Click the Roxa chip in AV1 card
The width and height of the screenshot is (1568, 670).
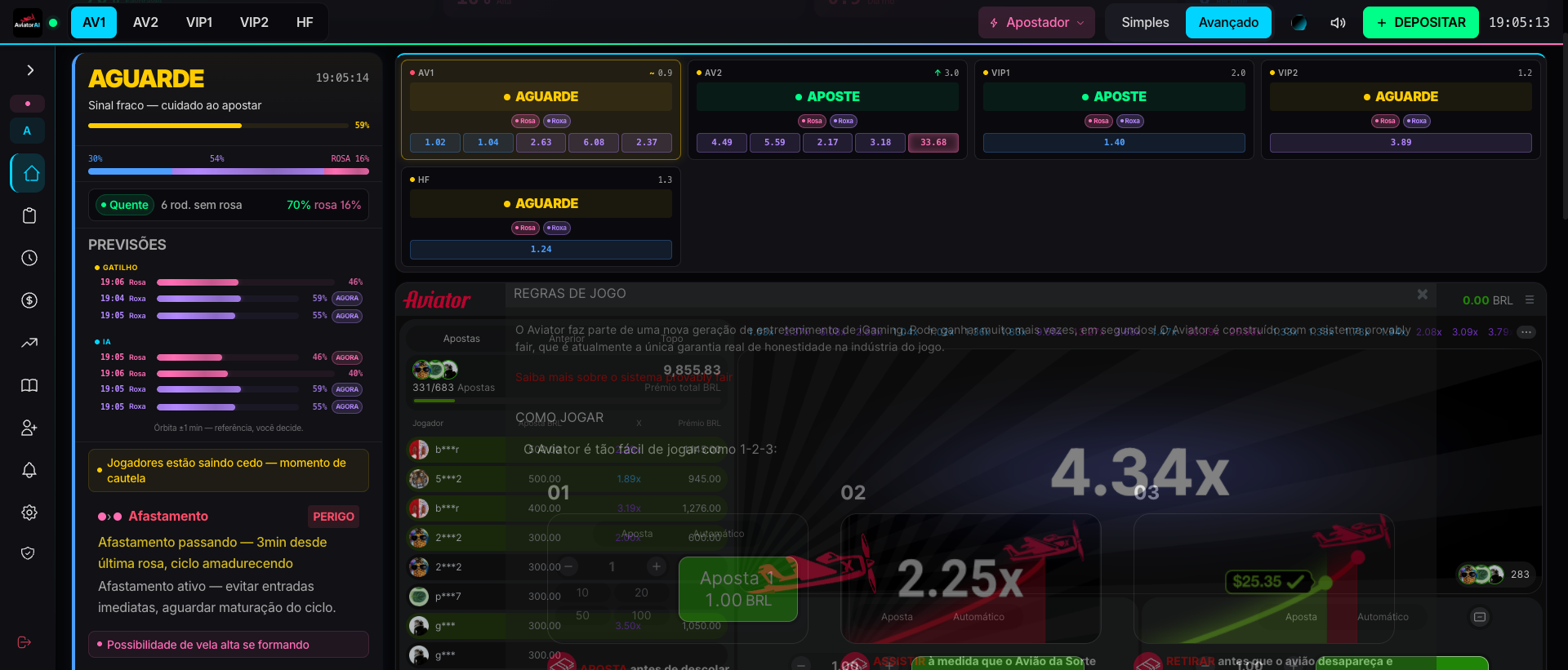tap(557, 121)
